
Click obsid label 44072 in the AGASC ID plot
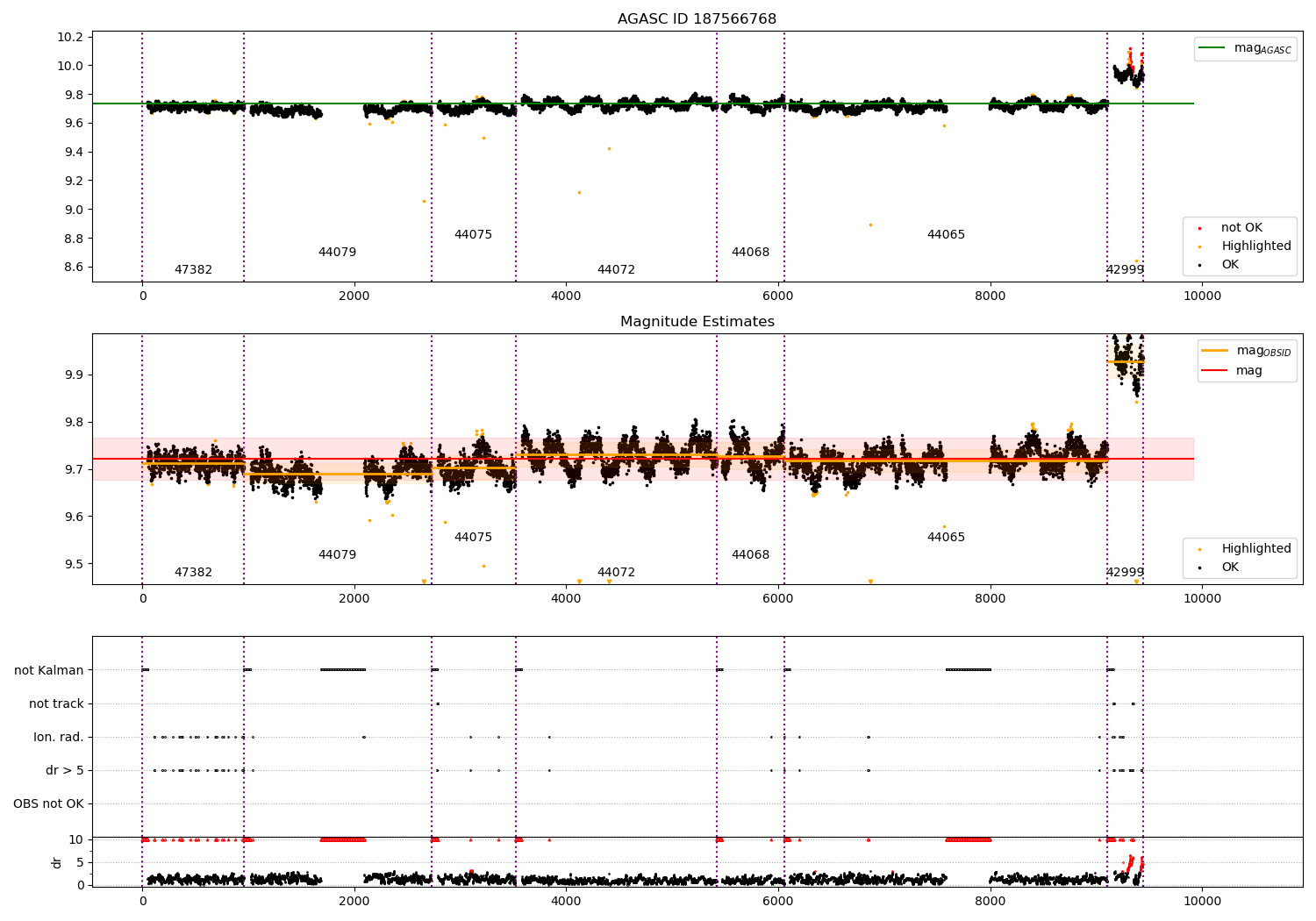click(x=616, y=270)
